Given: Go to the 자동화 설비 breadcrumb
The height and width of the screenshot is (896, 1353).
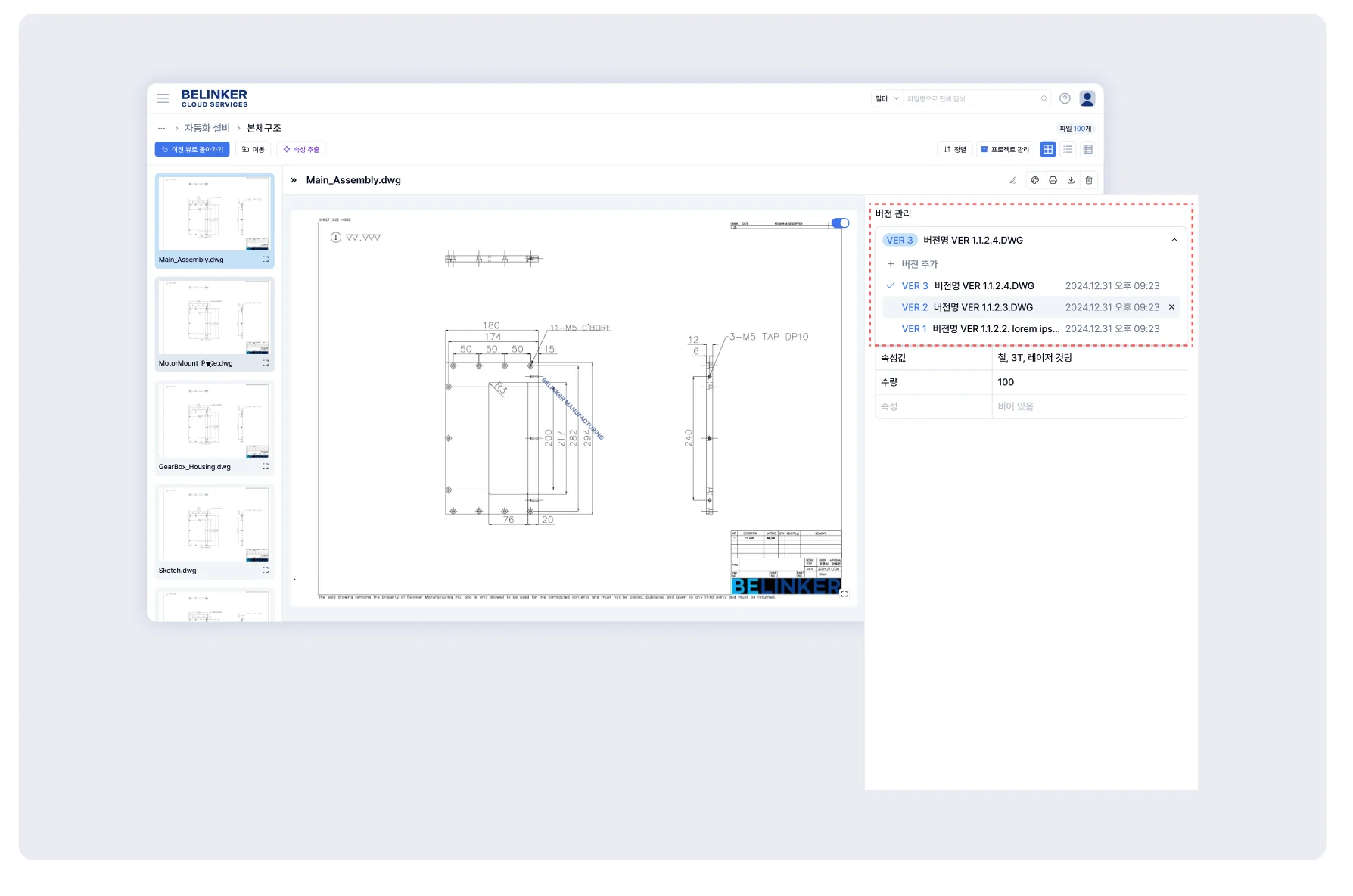Looking at the screenshot, I should [207, 128].
